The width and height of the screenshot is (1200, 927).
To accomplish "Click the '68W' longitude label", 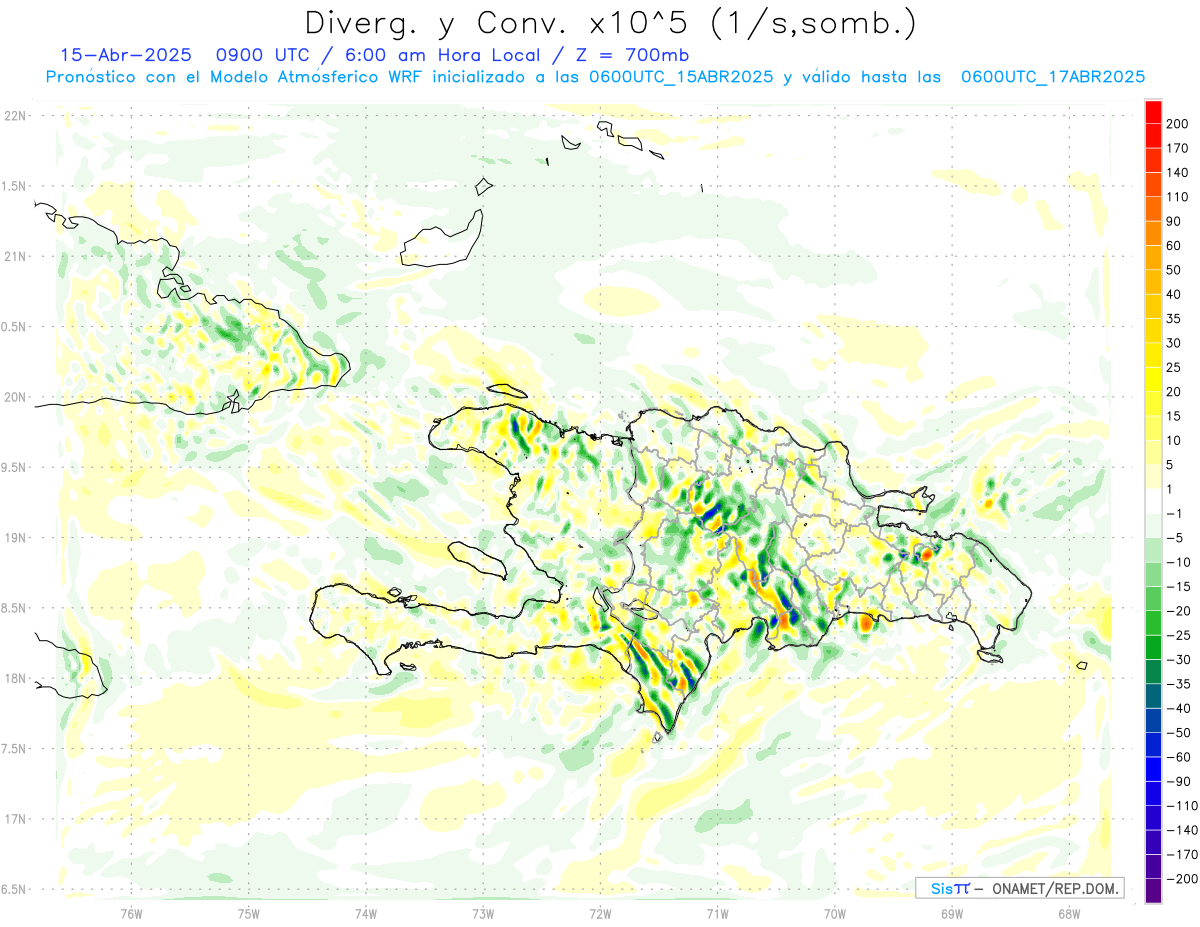I will pos(1069,913).
